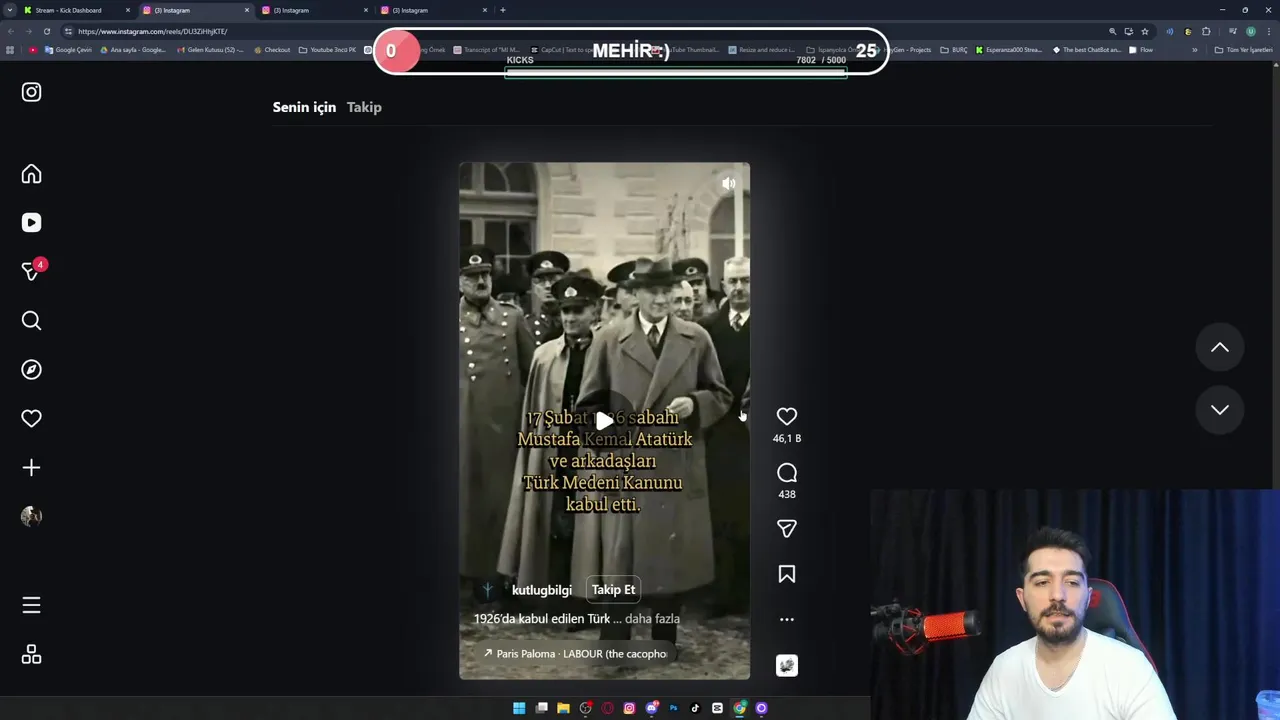Follow kutlugbilgi with "Takip Et"
Viewport: 1280px width, 720px height.
pyautogui.click(x=613, y=590)
